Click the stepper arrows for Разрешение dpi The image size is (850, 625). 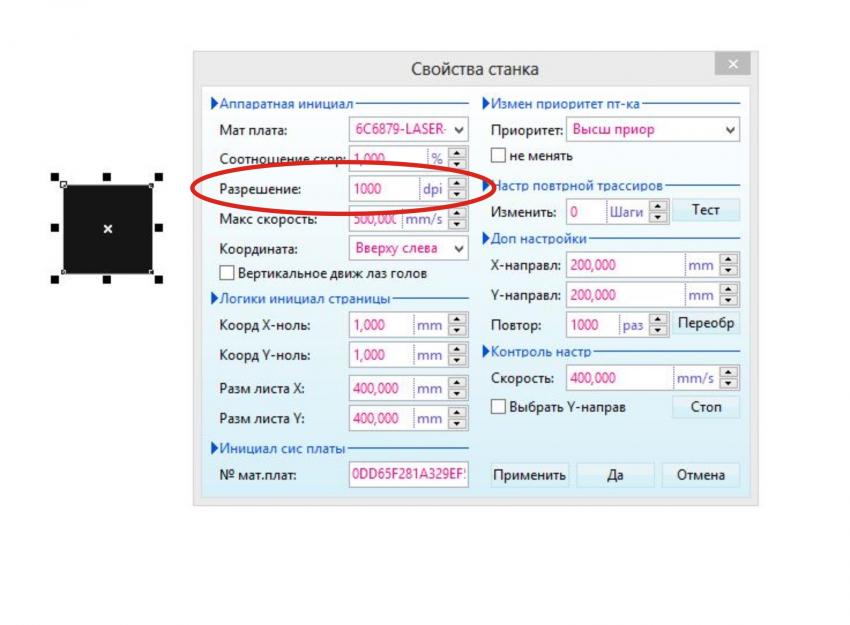tap(458, 187)
